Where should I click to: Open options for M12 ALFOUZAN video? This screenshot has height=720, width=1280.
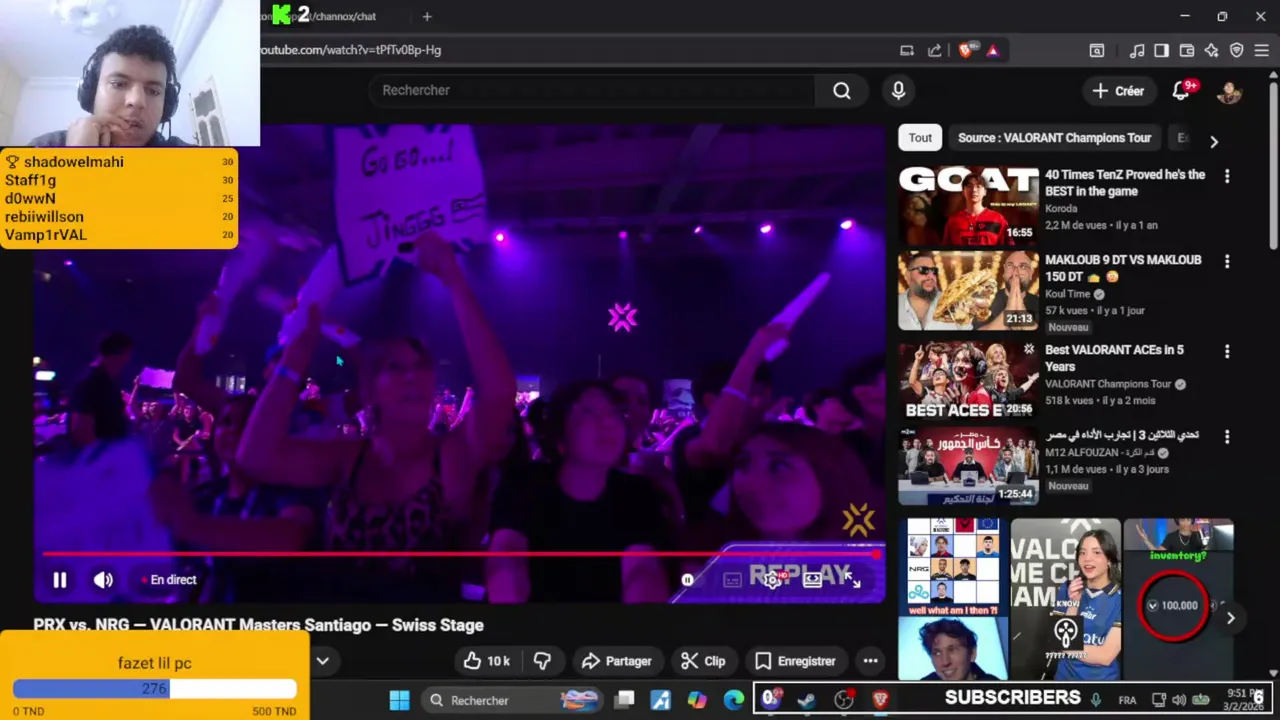1227,437
